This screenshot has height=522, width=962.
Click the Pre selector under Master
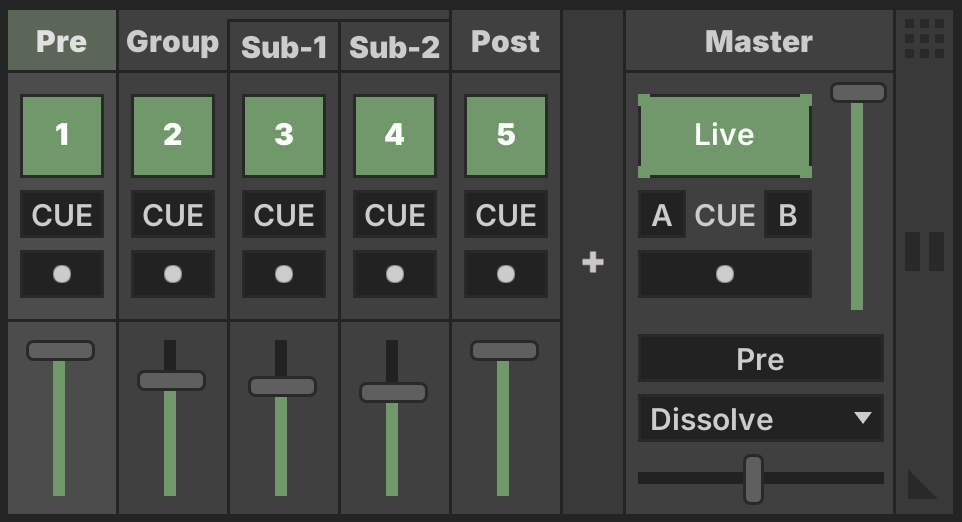click(x=761, y=358)
